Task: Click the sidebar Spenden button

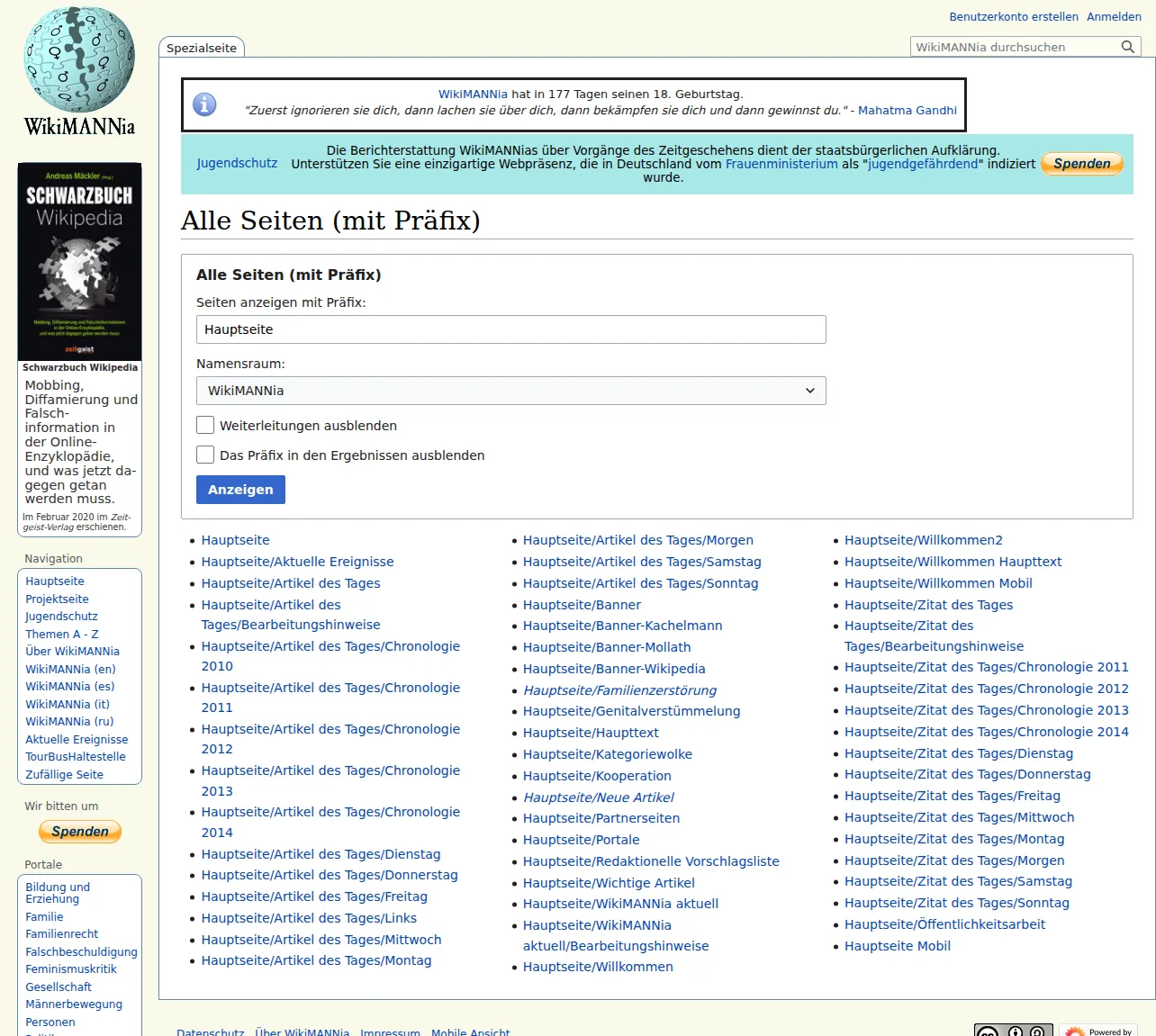Action: [x=80, y=832]
